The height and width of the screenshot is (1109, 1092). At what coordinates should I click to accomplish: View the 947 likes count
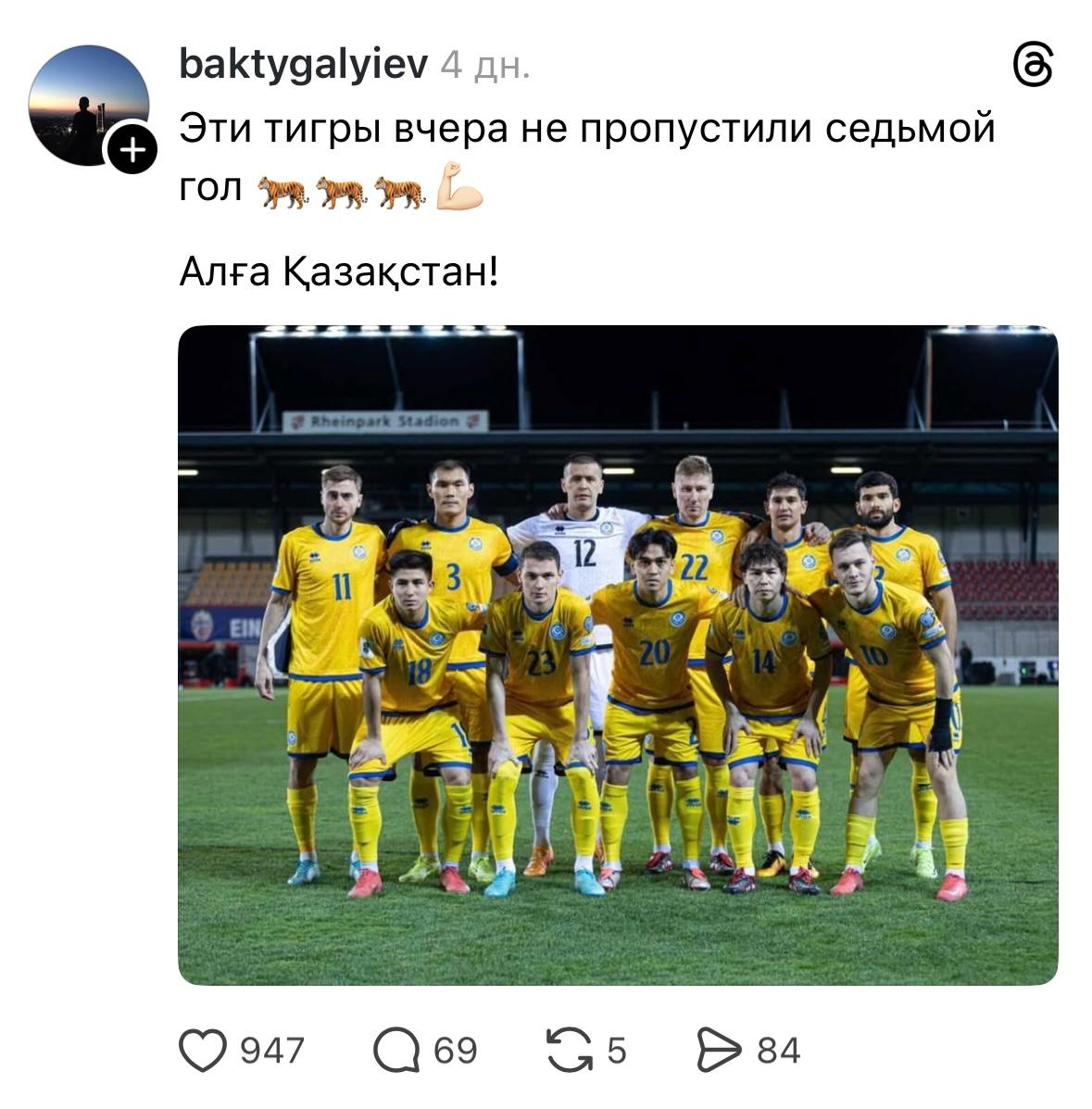pos(272,1051)
